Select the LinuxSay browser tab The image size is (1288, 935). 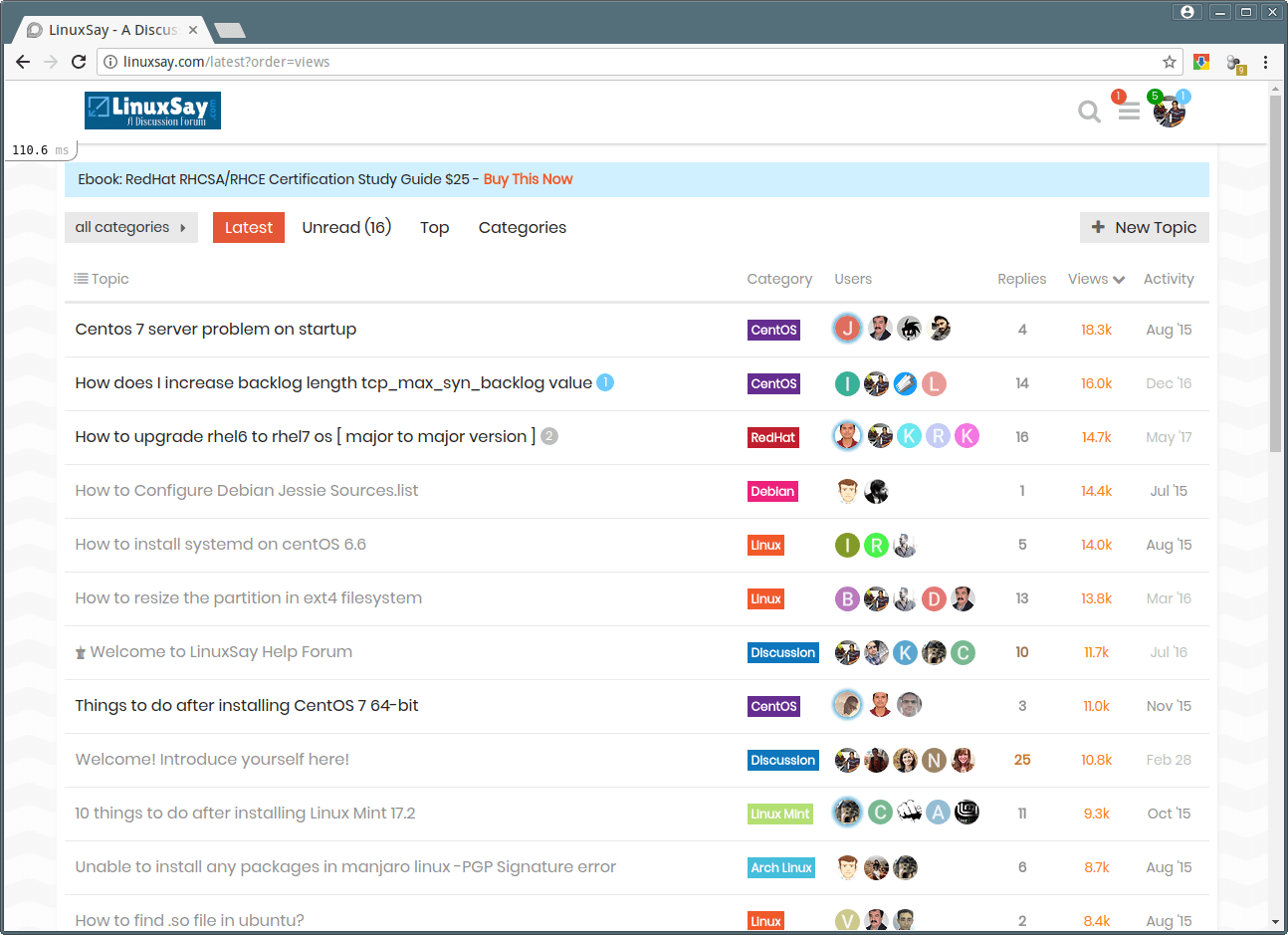[112, 30]
